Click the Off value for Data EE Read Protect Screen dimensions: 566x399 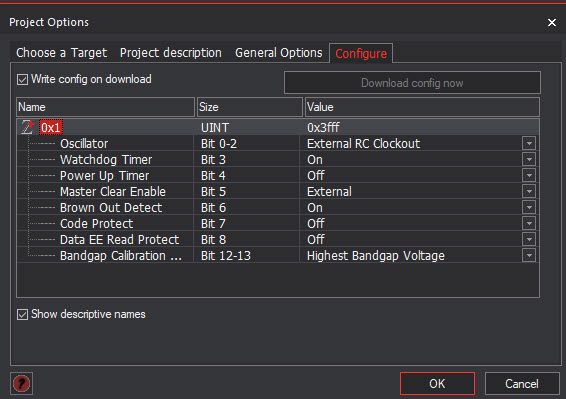click(x=316, y=240)
